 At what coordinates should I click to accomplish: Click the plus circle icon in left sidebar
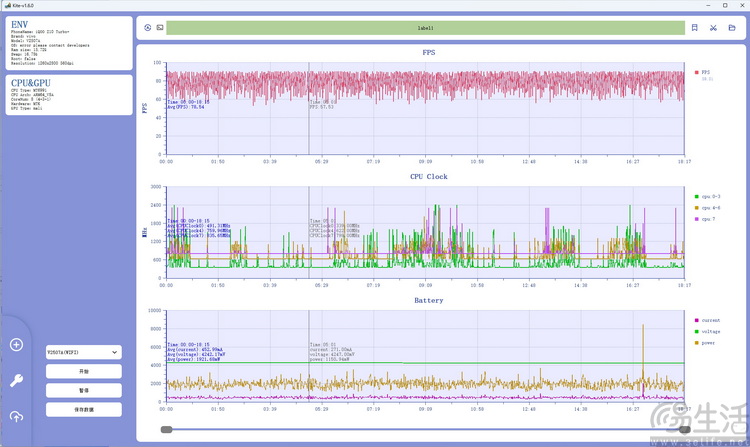click(x=16, y=345)
